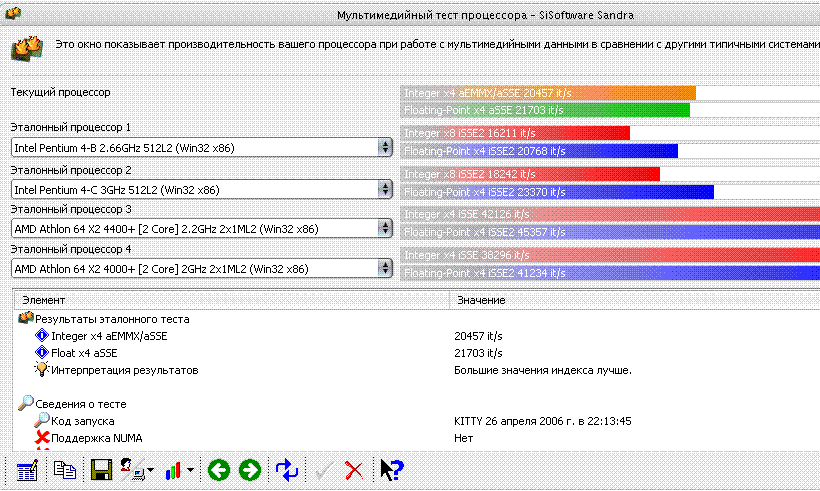Click the copy to clipboard toolbar icon

(x=65, y=470)
